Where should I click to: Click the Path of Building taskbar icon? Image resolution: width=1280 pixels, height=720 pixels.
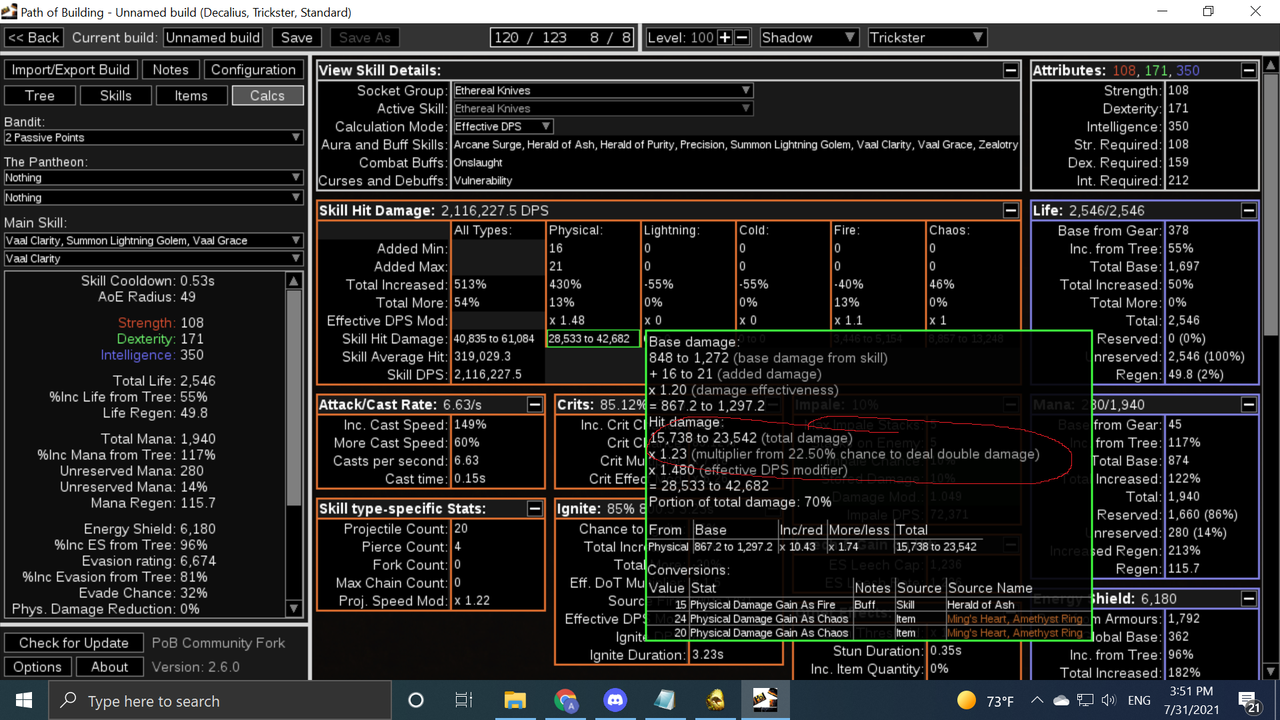pos(765,700)
